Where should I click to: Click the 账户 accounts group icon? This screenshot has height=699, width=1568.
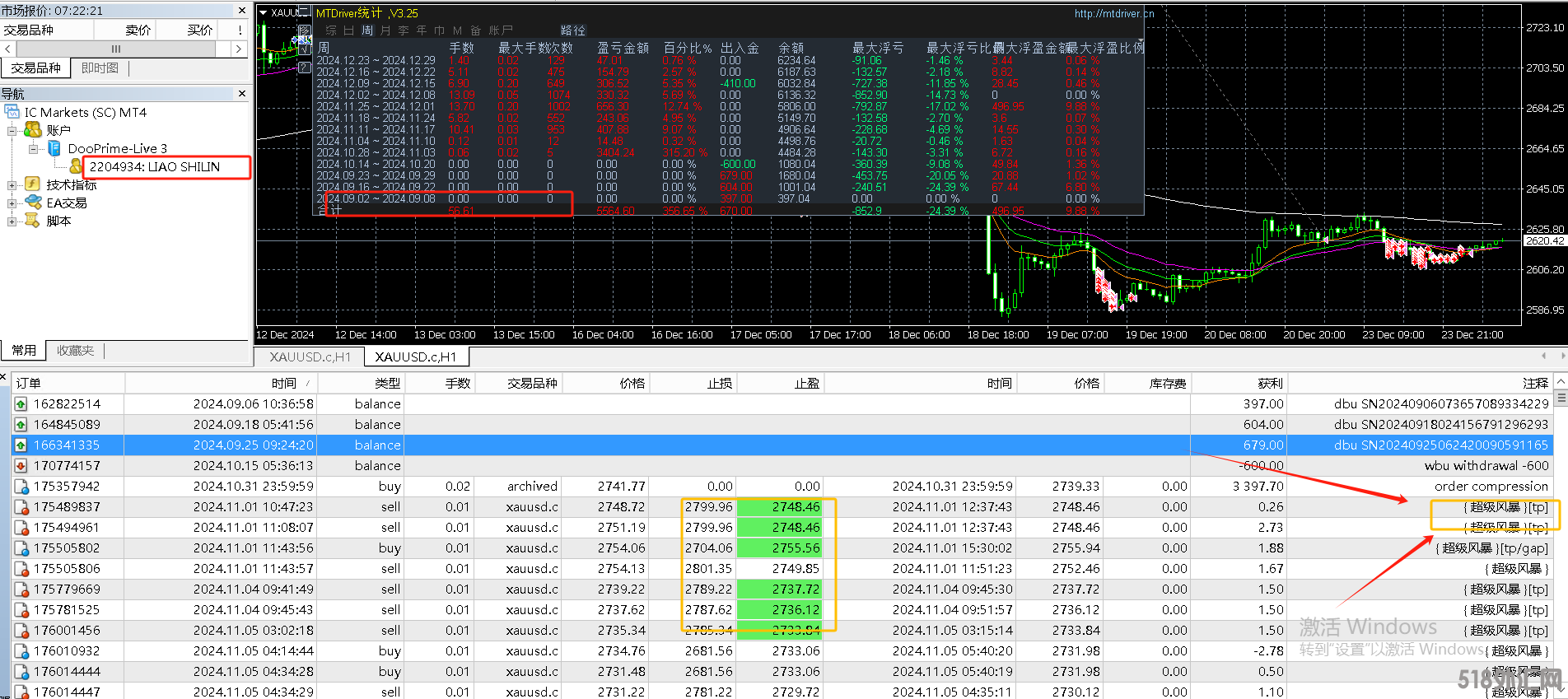click(x=33, y=130)
